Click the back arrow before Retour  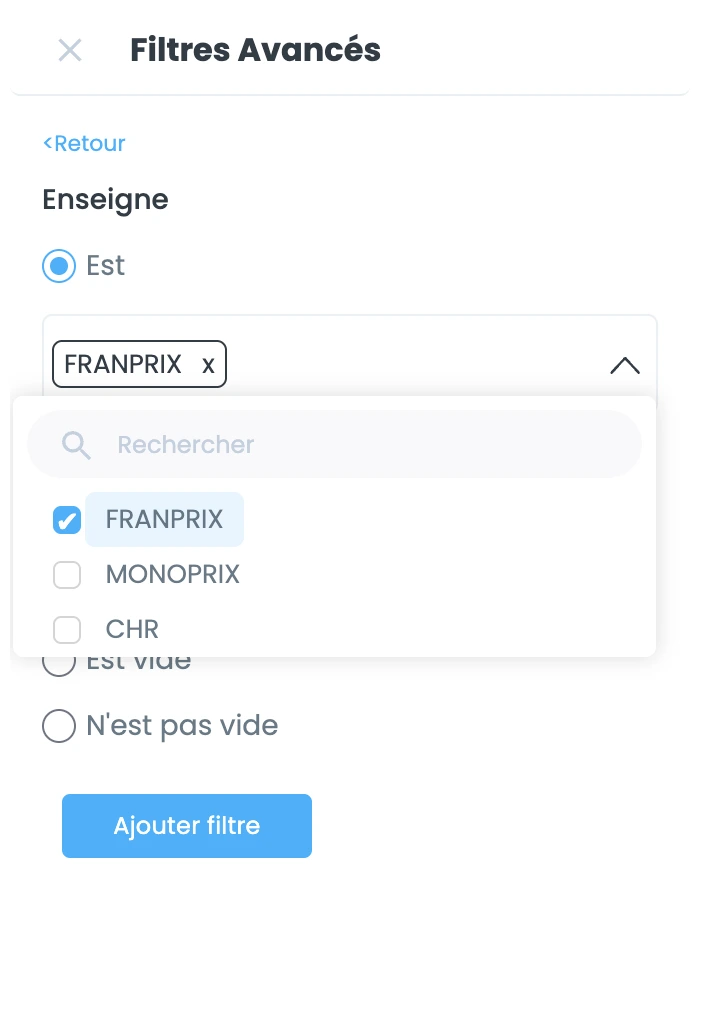(x=47, y=143)
